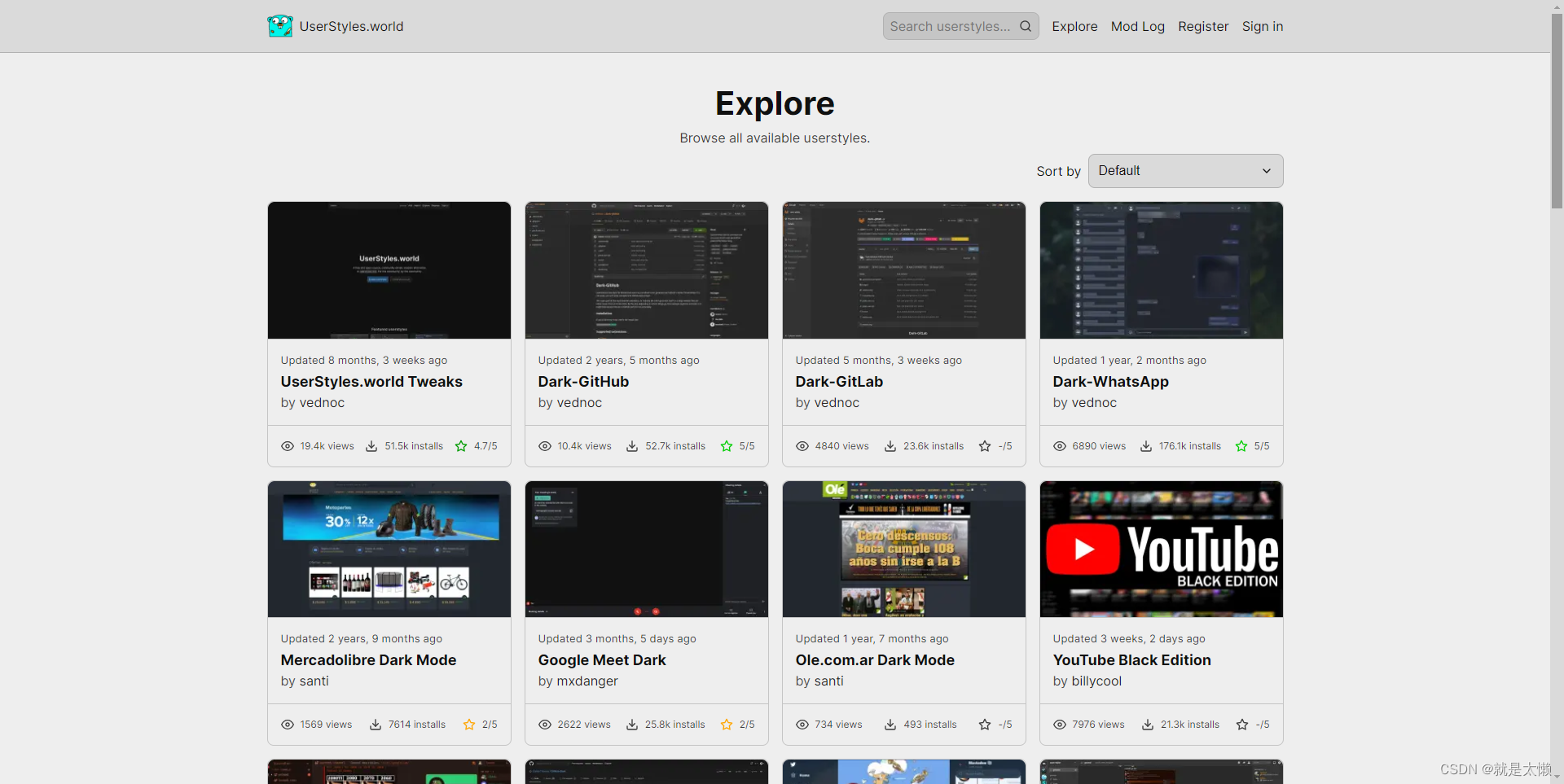Open the Dark-GitHub preview thumbnail
Viewport: 1564px width, 784px height.
click(647, 270)
